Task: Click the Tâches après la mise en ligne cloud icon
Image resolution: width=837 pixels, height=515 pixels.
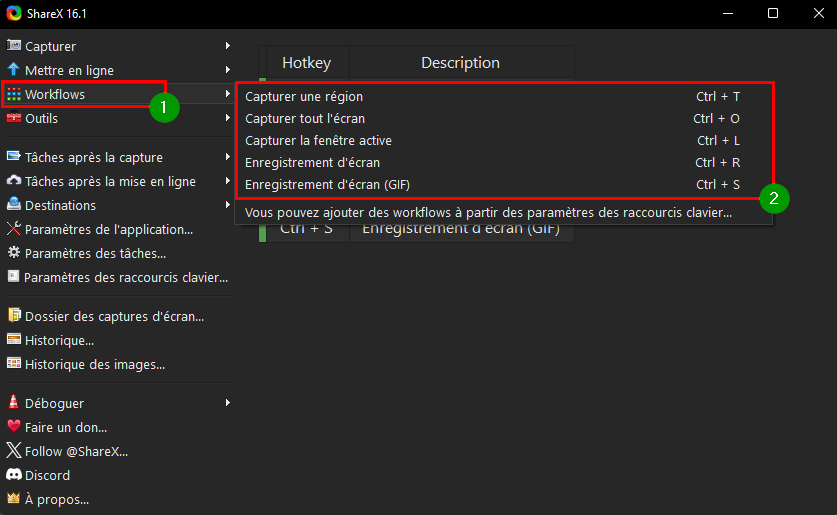Action: click(13, 180)
